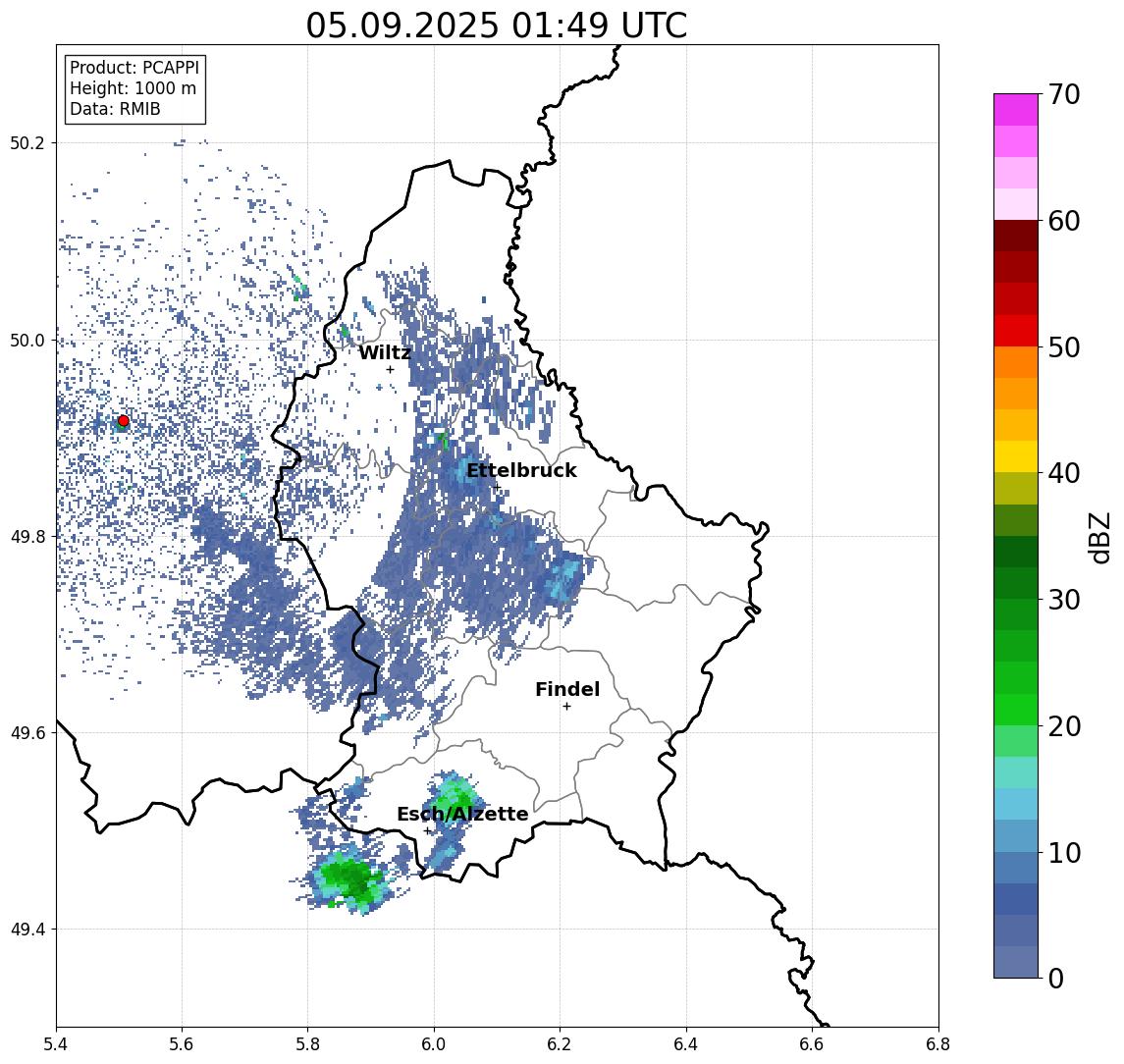Click the Wiltz city label

tap(384, 352)
